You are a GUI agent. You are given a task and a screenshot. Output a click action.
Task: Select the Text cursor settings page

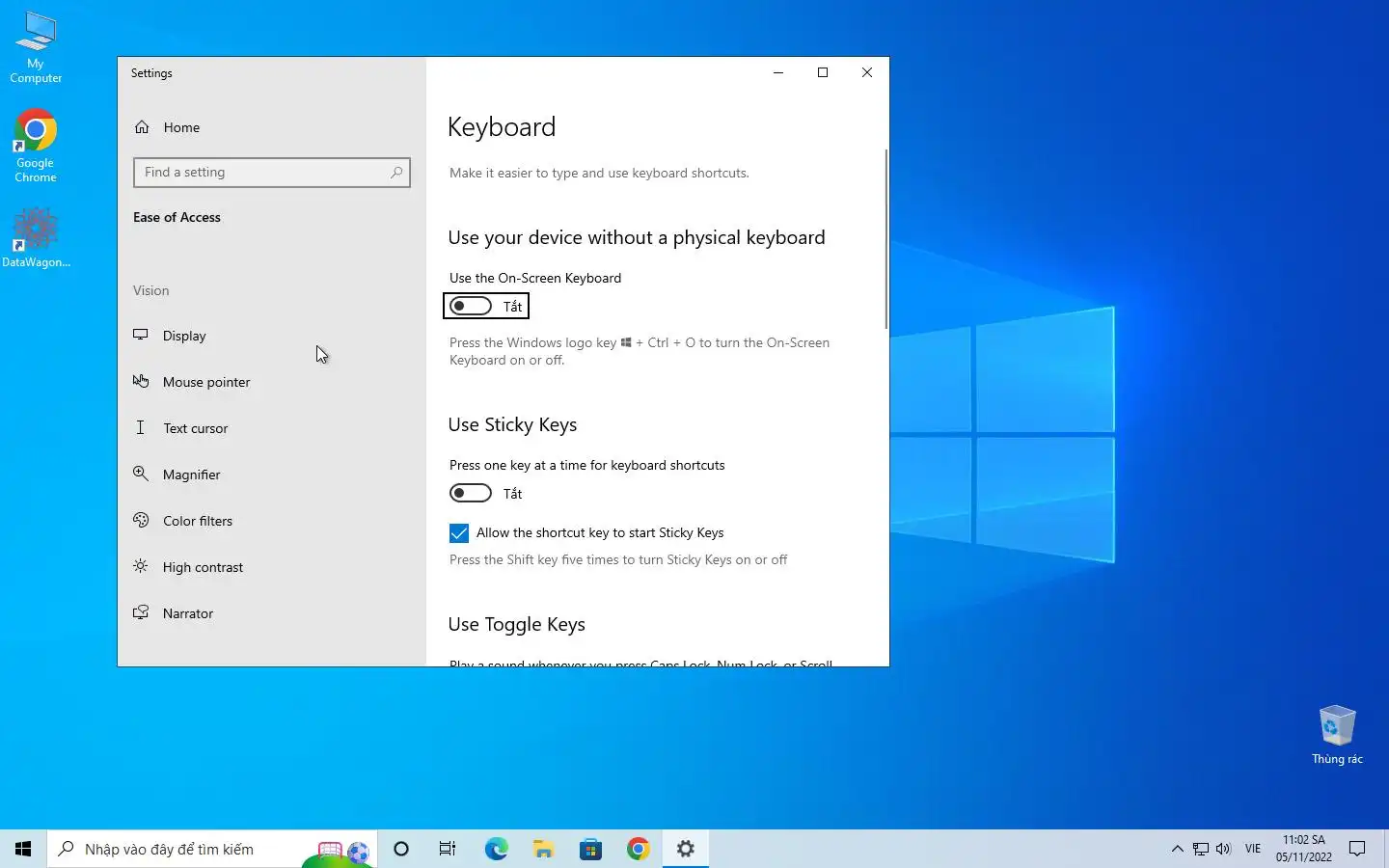pyautogui.click(x=271, y=428)
